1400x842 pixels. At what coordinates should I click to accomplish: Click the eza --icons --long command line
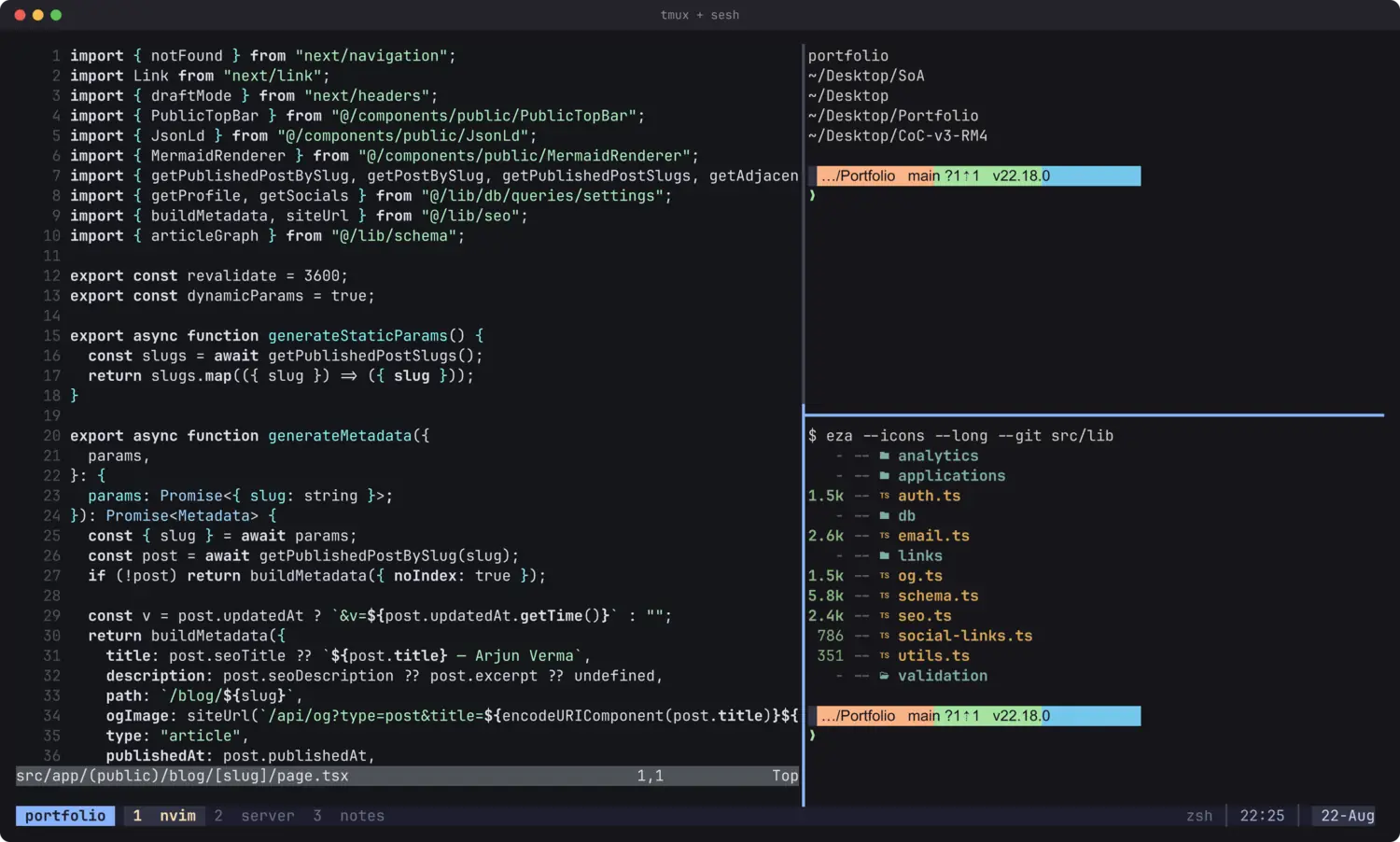tap(961, 436)
